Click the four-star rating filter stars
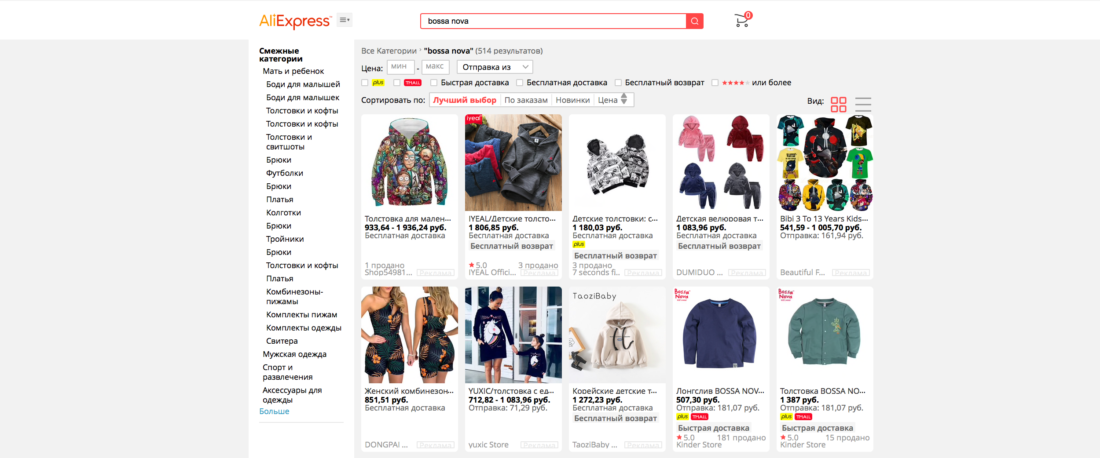 pos(735,83)
